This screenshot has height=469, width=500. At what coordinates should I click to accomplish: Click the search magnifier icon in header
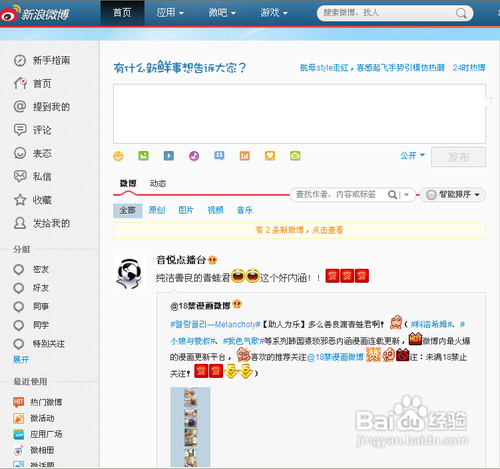click(x=461, y=13)
